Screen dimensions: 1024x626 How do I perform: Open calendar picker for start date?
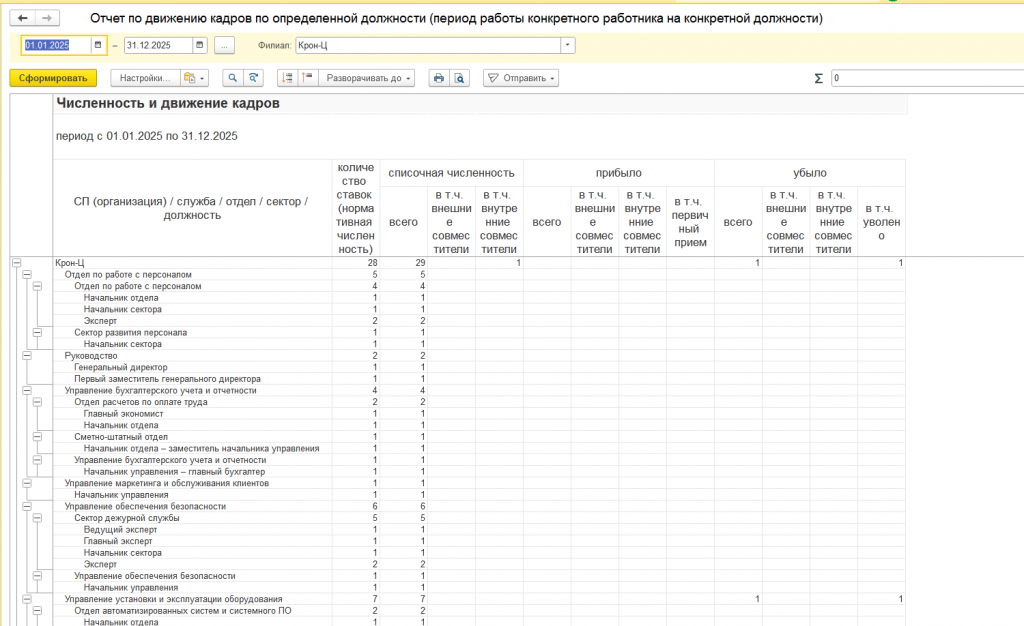pyautogui.click(x=98, y=45)
